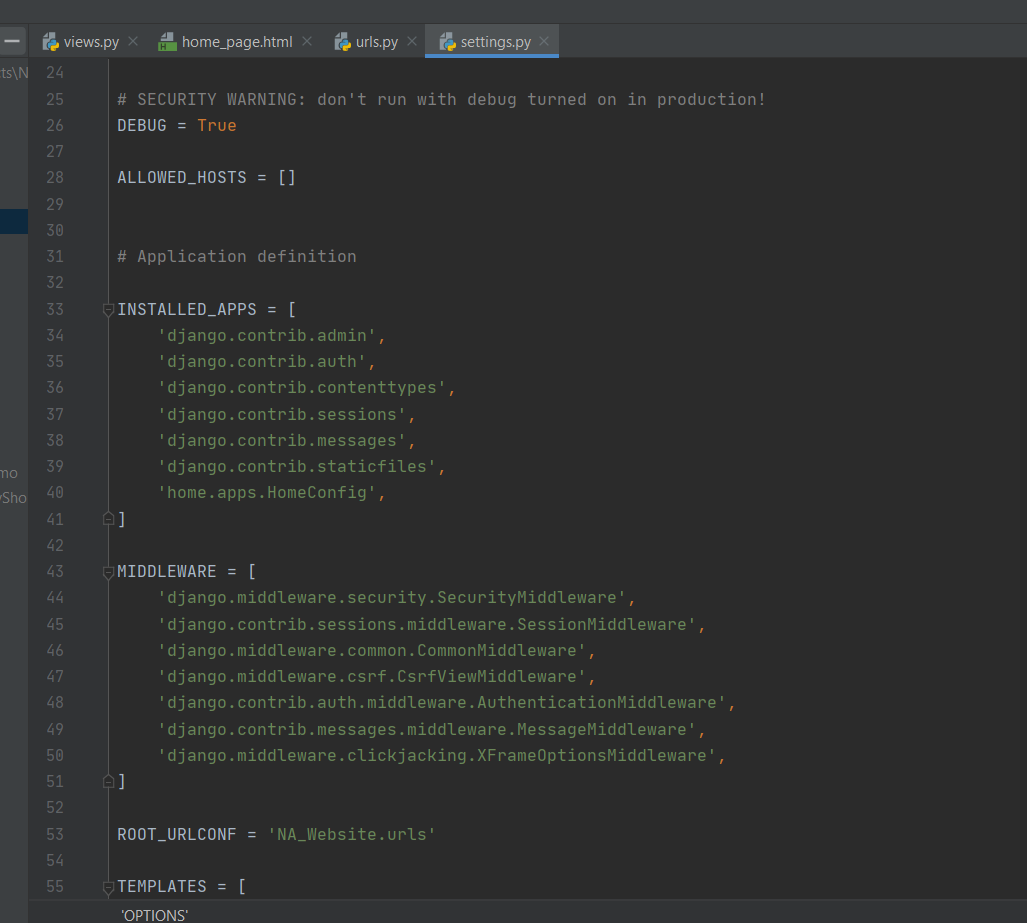Click the Application definition comment

tap(236, 257)
